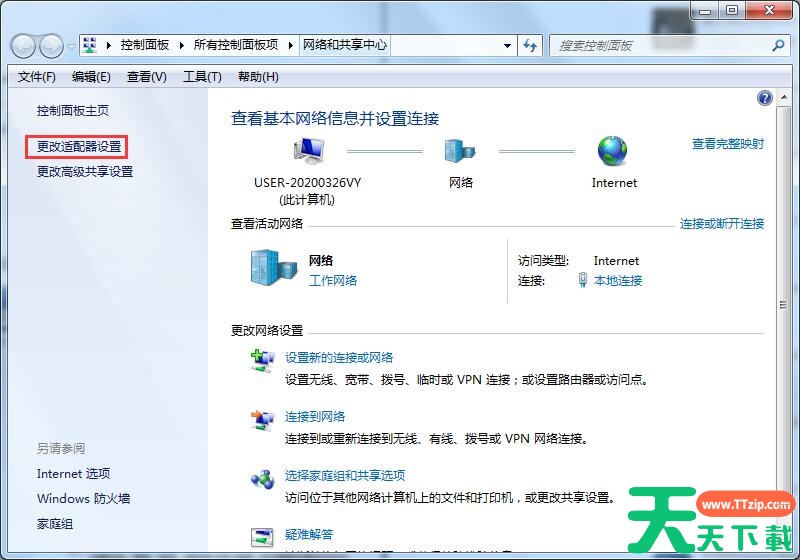The height and width of the screenshot is (560, 800).
Task: Click the 工作网络 network type link
Action: (333, 280)
